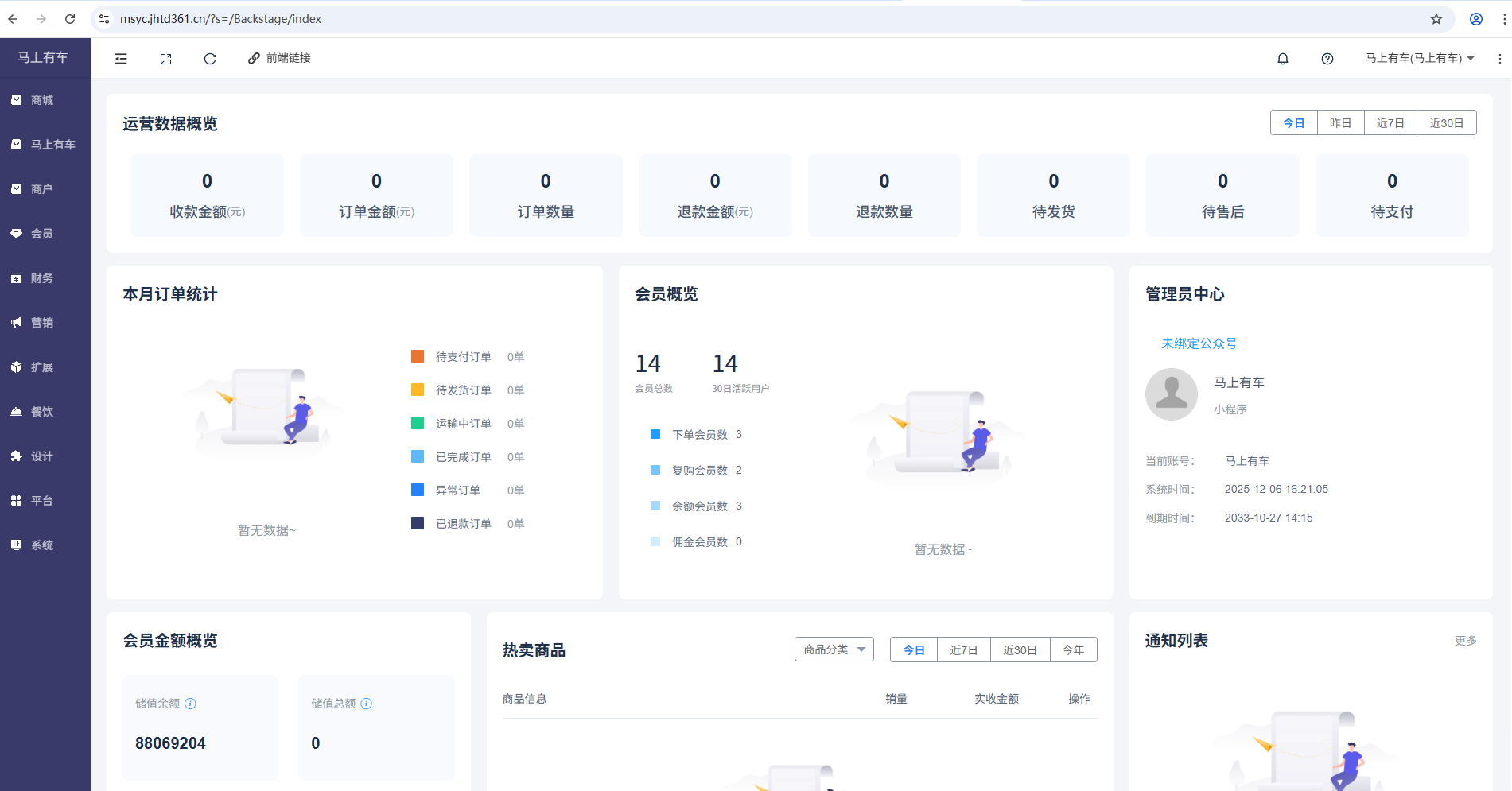The height and width of the screenshot is (791, 1512).
Task: Open the 商品分类 dropdown in 热卖商品
Action: (833, 649)
